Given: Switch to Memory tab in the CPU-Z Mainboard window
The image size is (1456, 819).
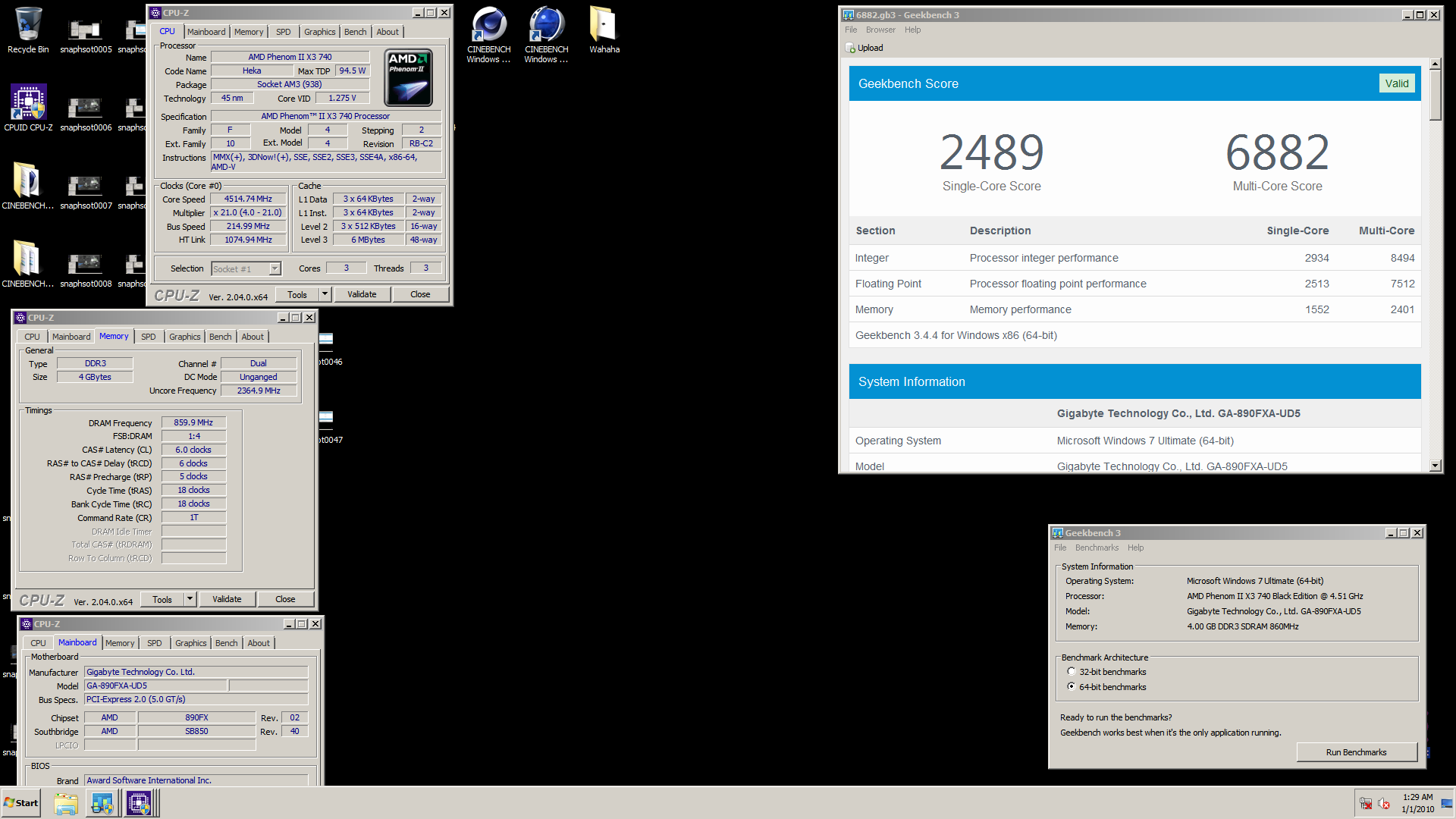Looking at the screenshot, I should click(x=120, y=643).
